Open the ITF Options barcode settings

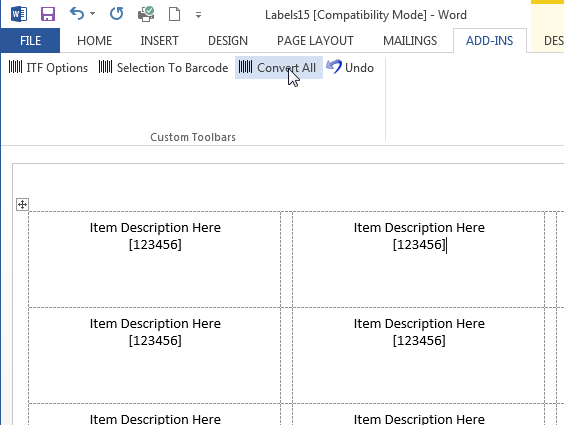48,68
